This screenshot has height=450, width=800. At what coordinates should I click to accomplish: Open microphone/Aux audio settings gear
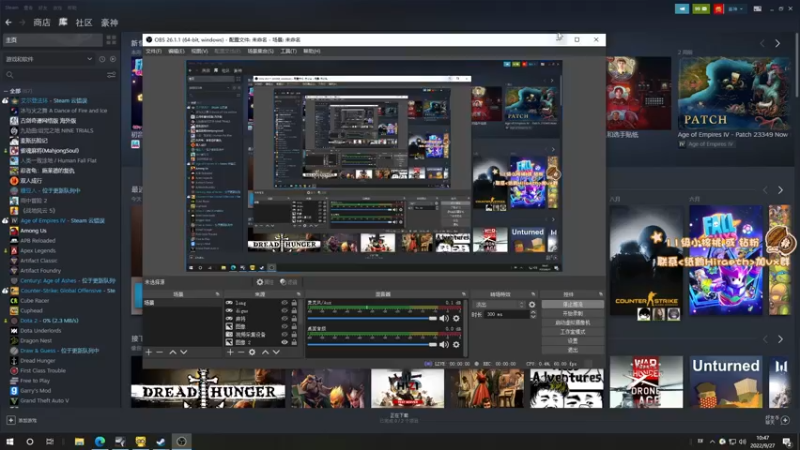[456, 318]
